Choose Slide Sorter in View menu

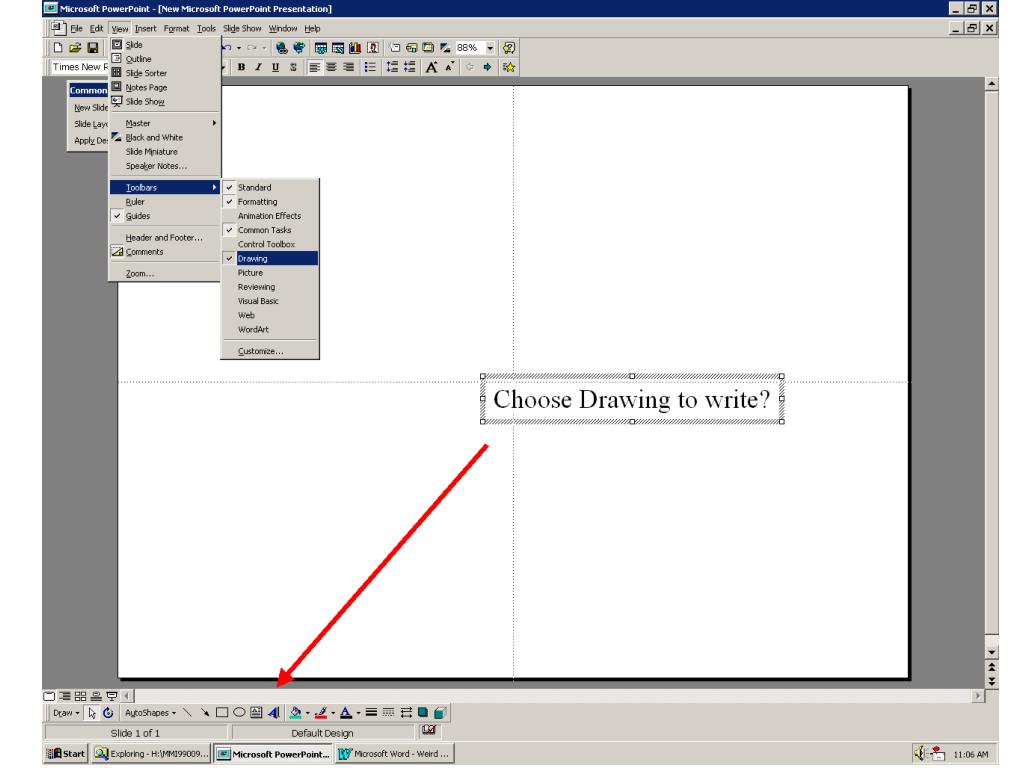coord(165,73)
